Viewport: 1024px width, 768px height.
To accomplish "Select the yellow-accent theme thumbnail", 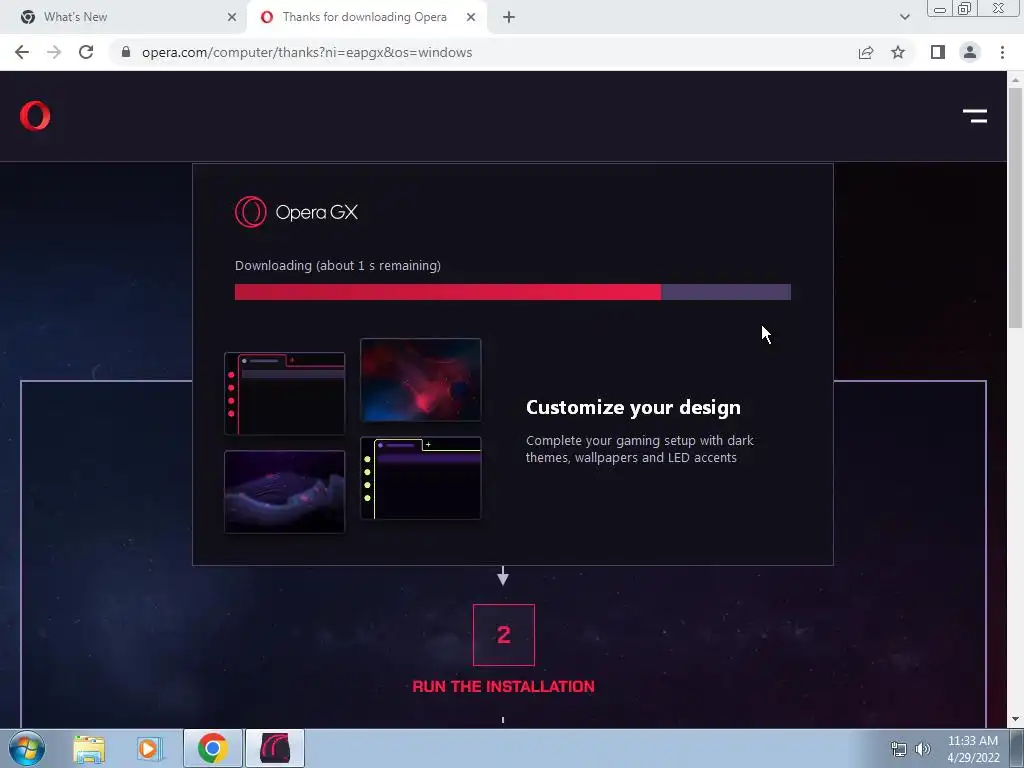I will pos(421,478).
